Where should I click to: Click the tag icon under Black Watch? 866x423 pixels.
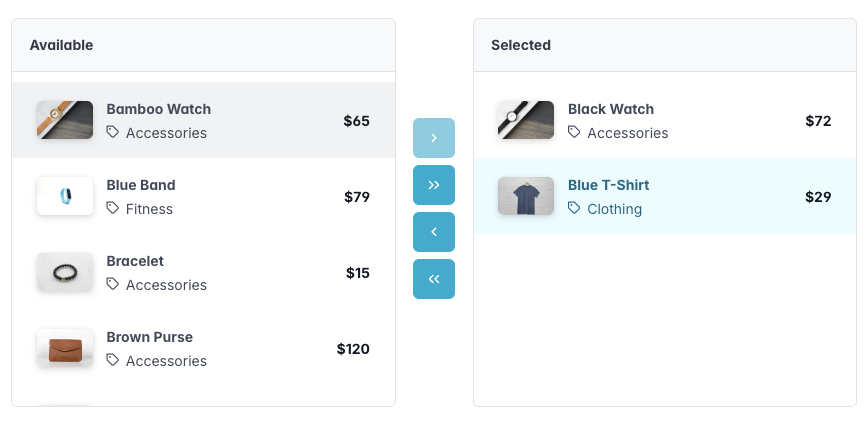(x=574, y=132)
